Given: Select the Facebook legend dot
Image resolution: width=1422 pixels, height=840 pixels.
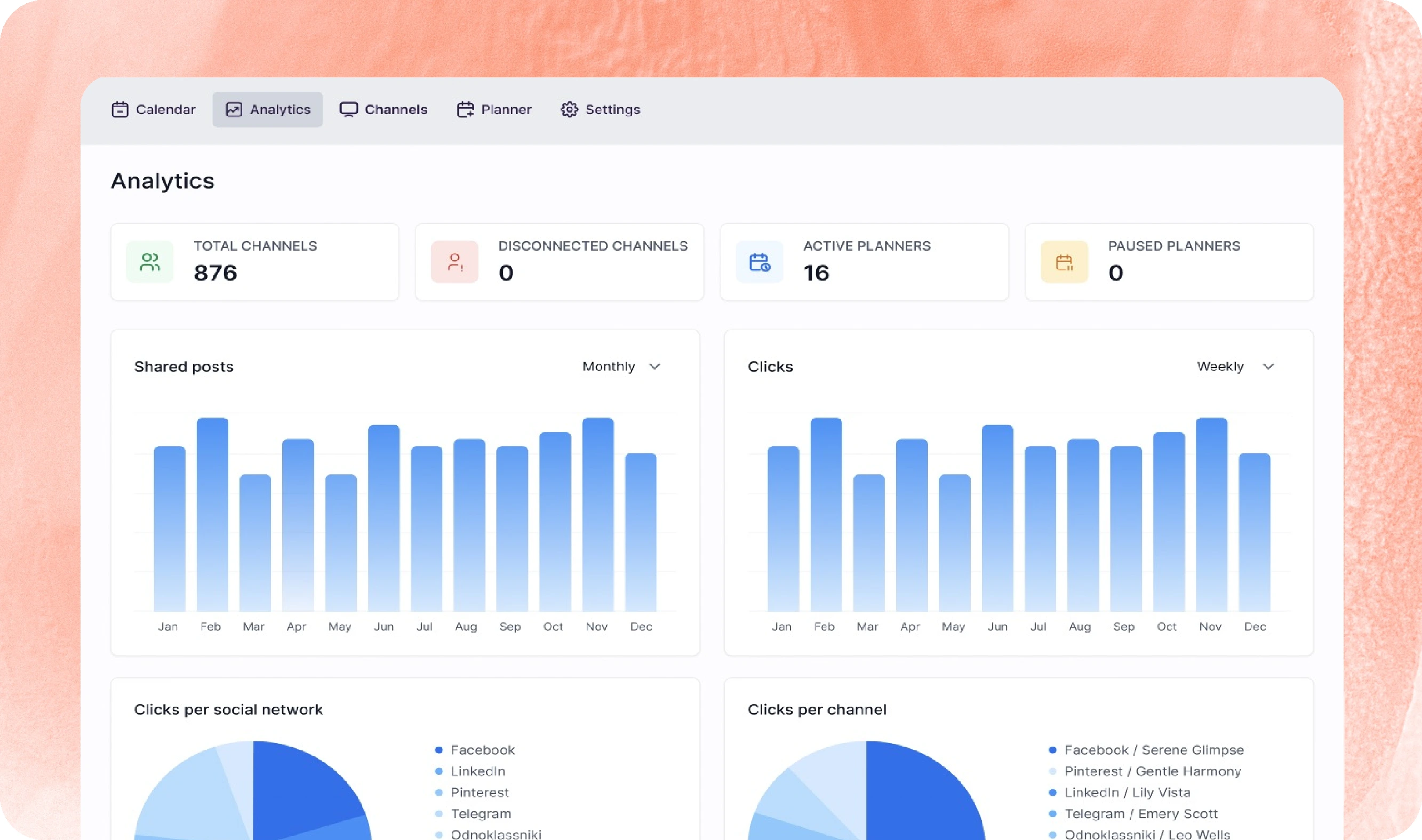Looking at the screenshot, I should coord(439,750).
